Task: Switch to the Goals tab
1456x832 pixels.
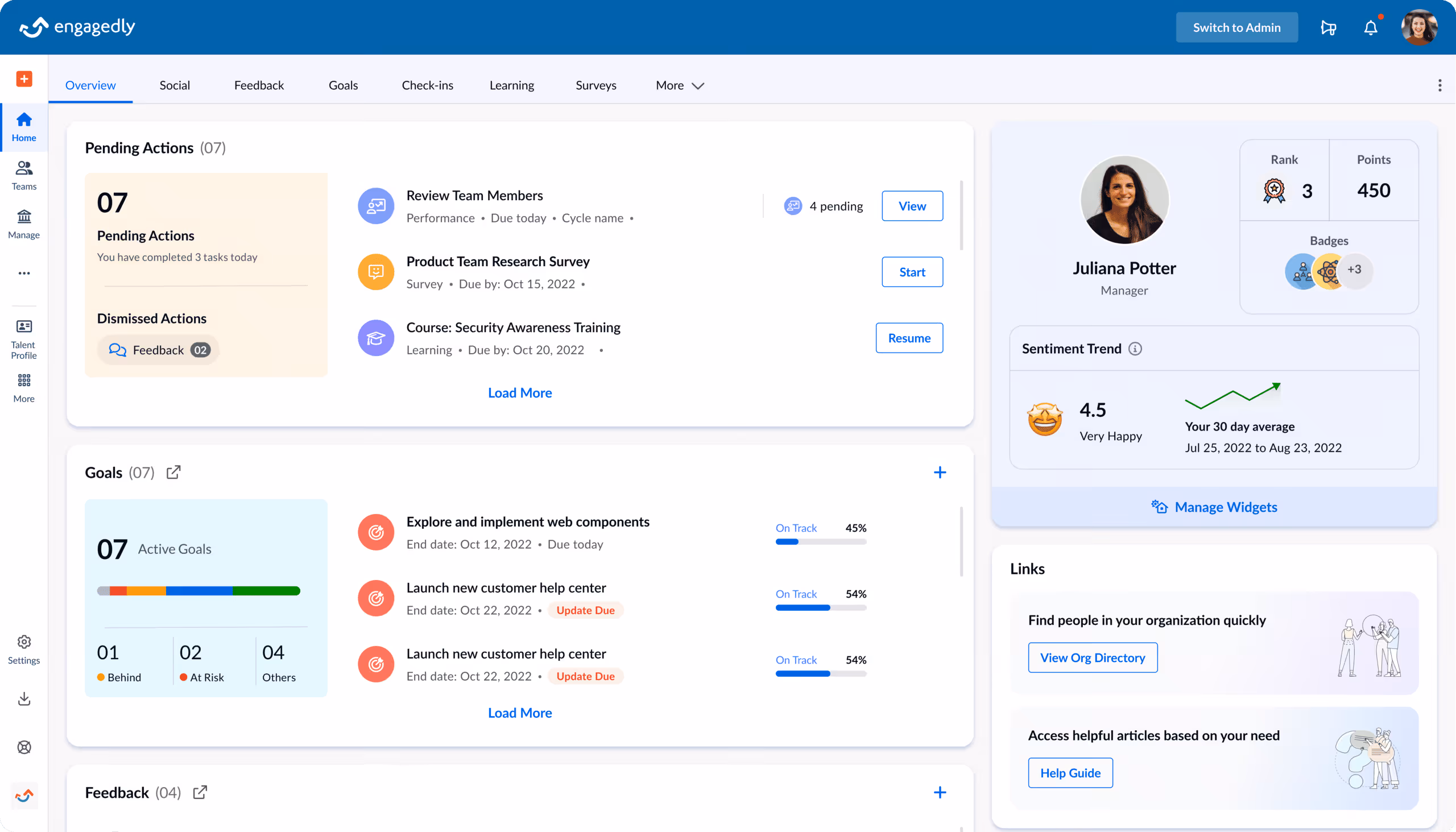Action: 343,85
